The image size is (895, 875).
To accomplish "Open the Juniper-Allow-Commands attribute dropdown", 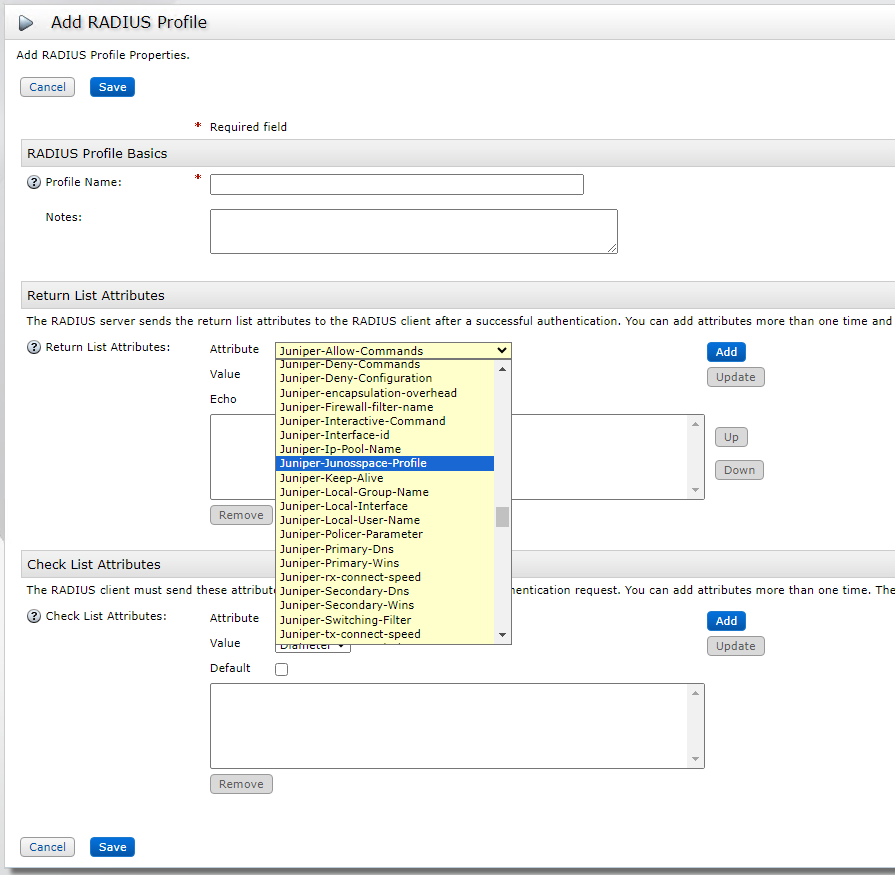I will (x=393, y=351).
